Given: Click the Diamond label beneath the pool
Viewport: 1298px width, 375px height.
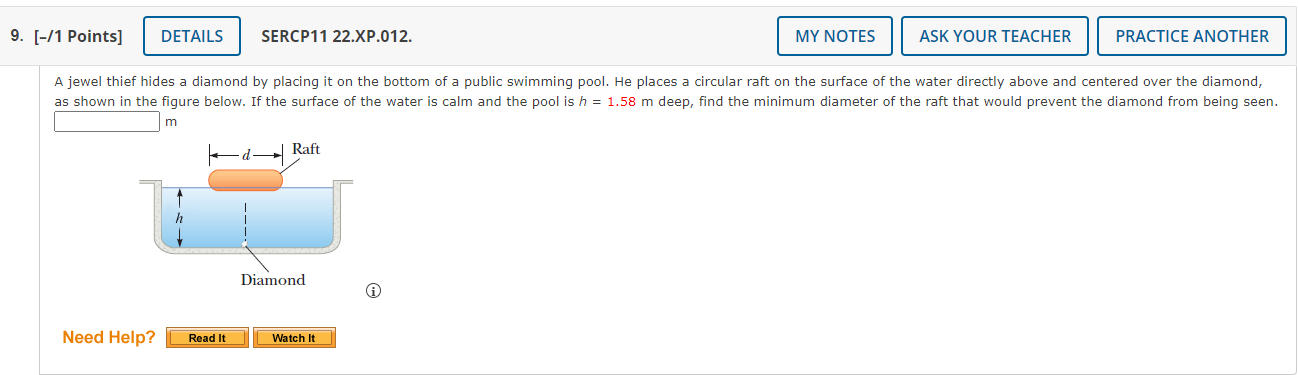Looking at the screenshot, I should click(x=273, y=280).
